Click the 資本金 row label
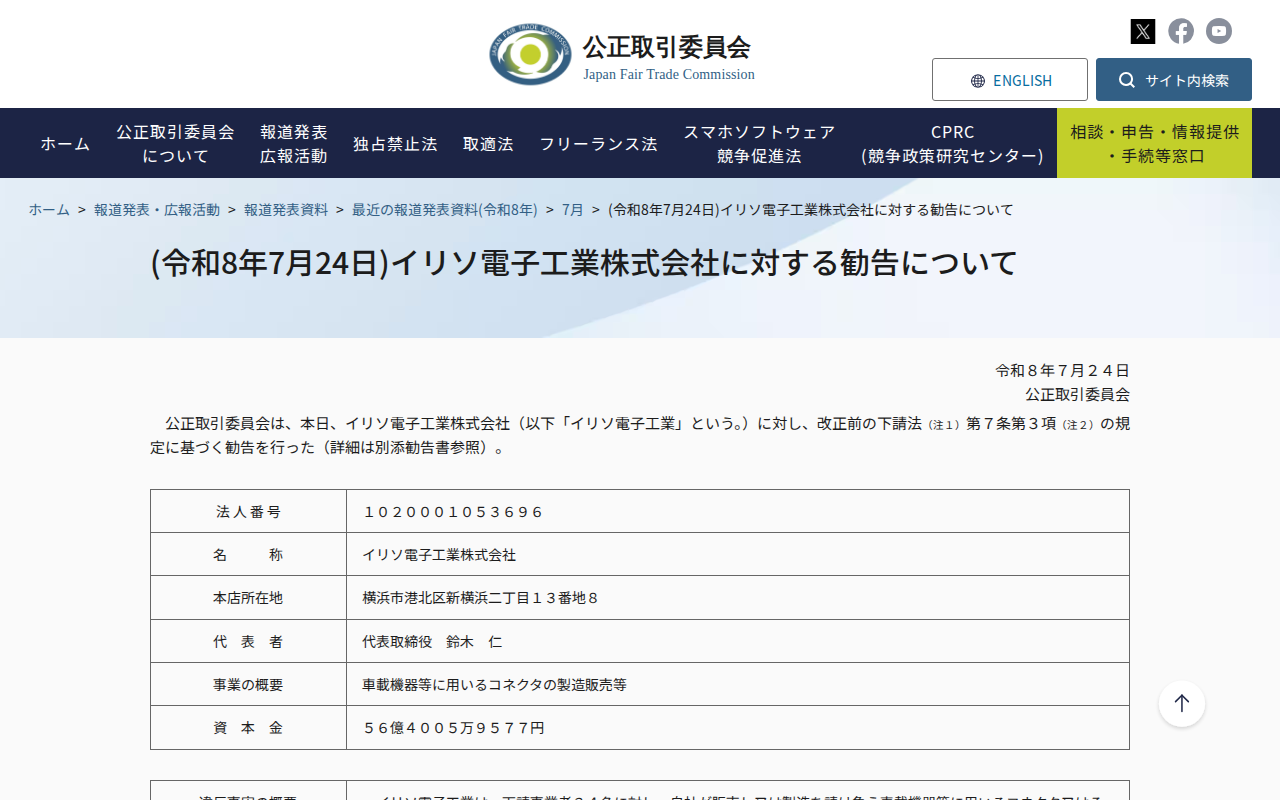This screenshot has height=800, width=1280. [x=248, y=728]
